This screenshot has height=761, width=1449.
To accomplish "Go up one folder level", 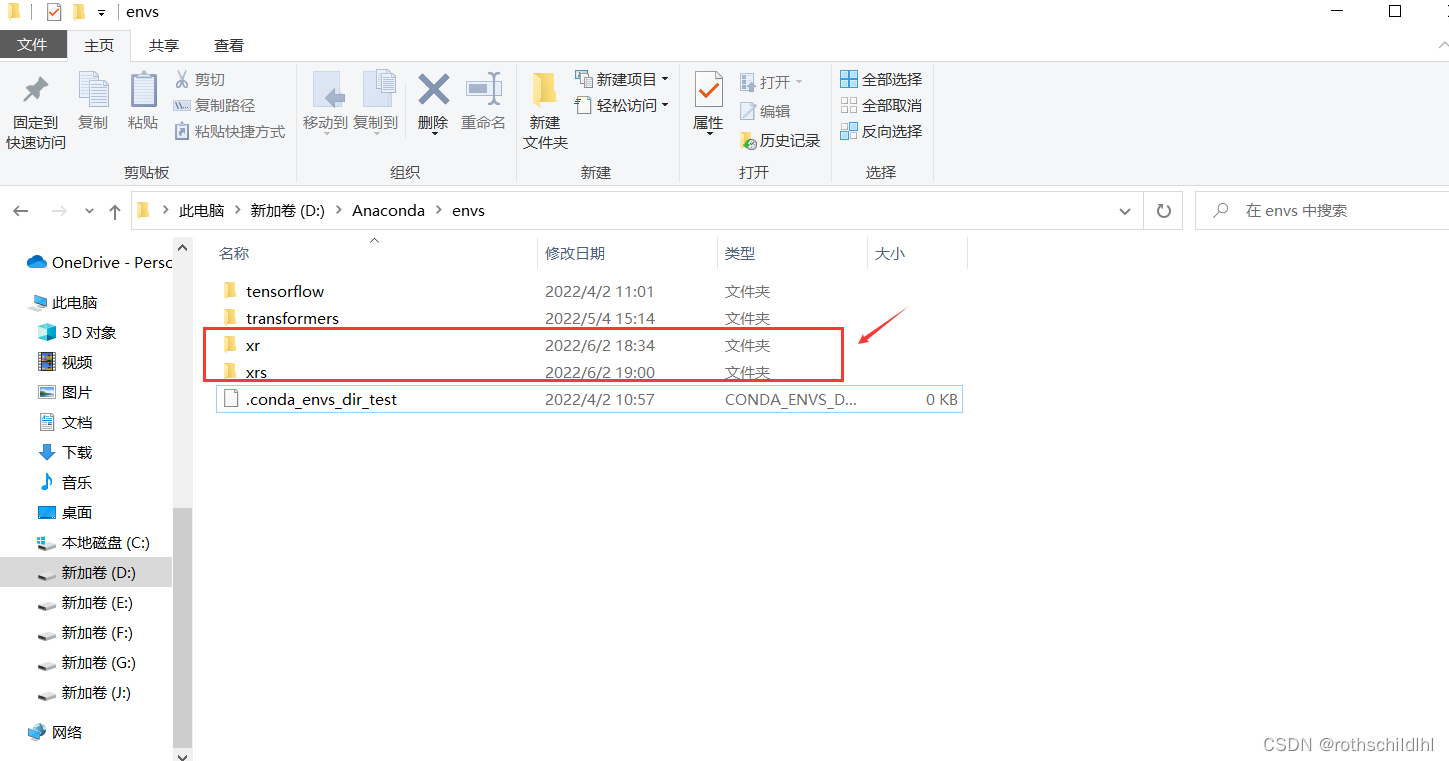I will tap(115, 211).
